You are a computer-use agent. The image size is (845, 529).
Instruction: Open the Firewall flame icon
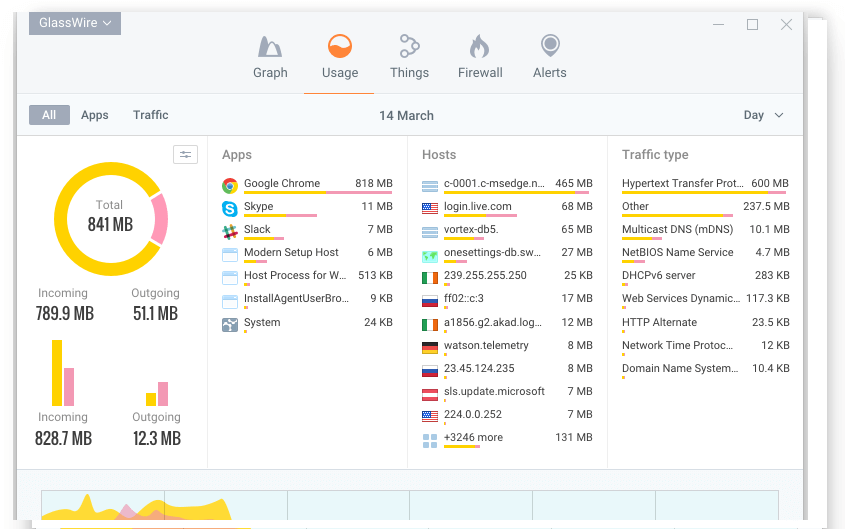click(x=479, y=46)
